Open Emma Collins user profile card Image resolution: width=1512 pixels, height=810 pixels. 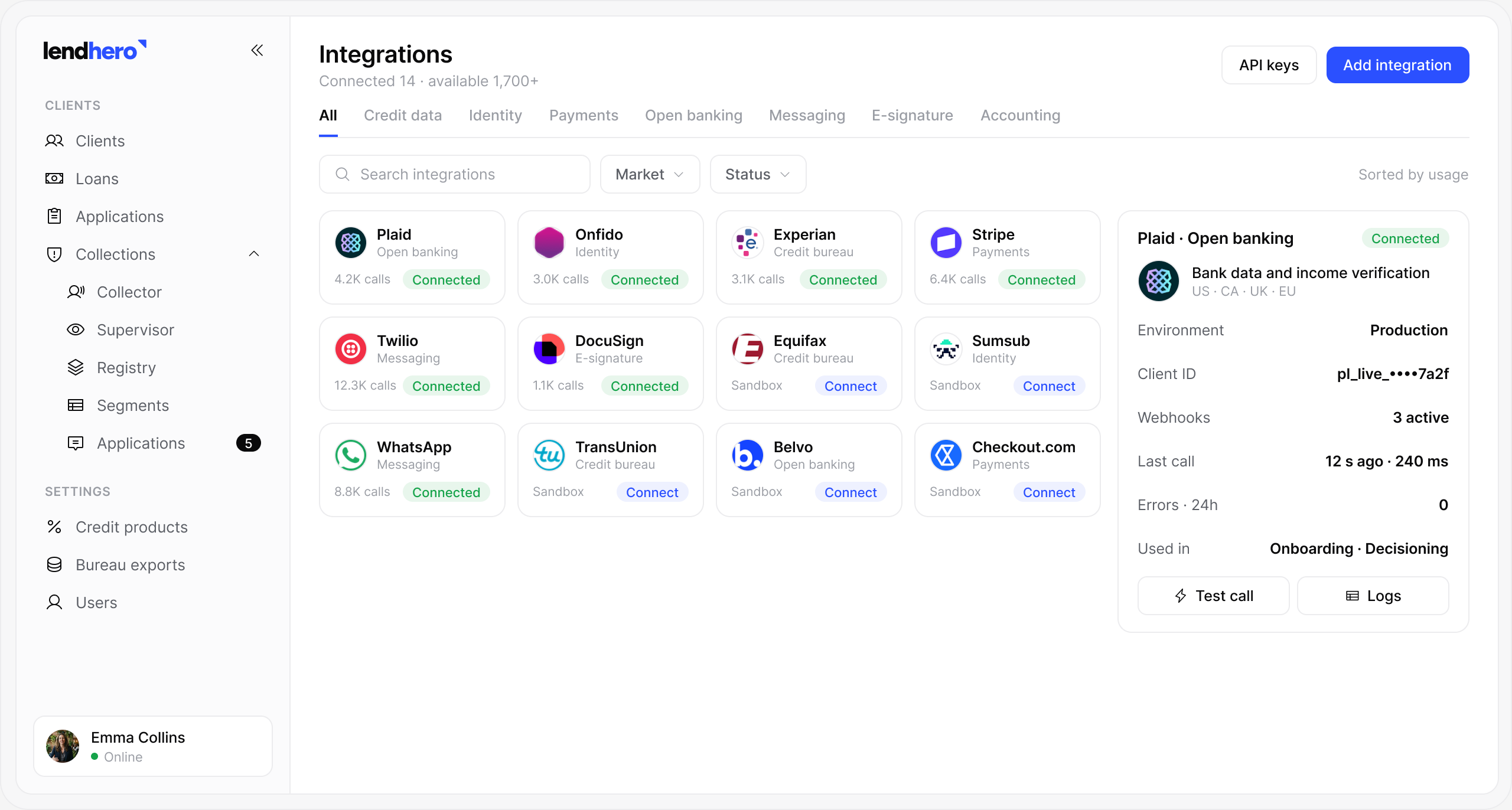click(x=153, y=746)
